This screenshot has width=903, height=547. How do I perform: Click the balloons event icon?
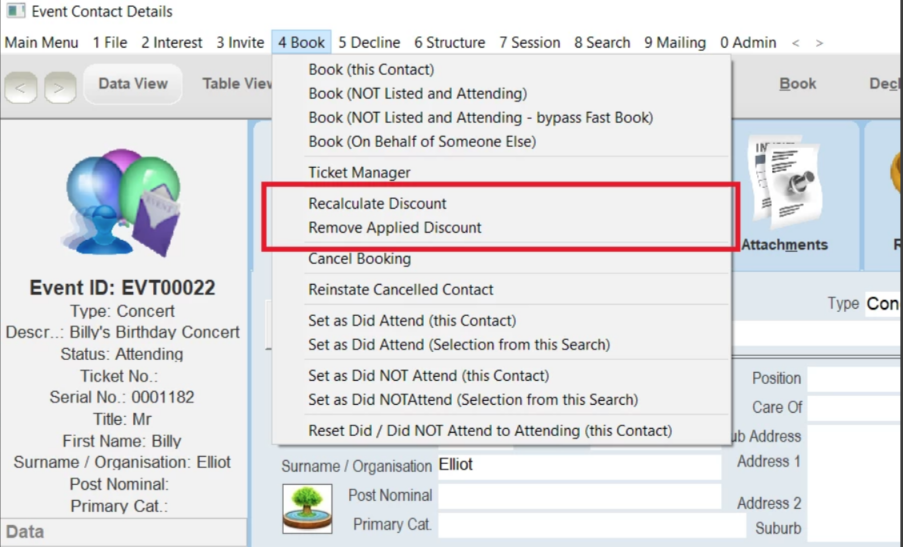click(123, 203)
